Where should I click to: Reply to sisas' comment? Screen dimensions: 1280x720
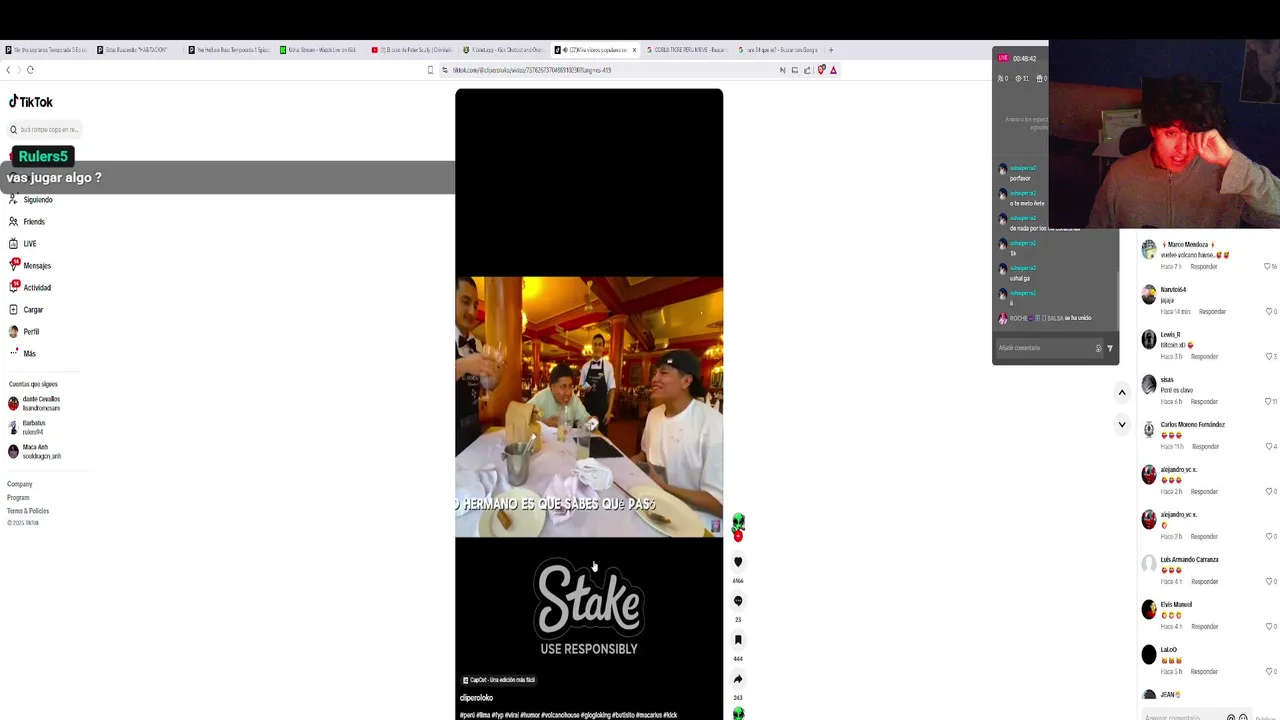1204,402
